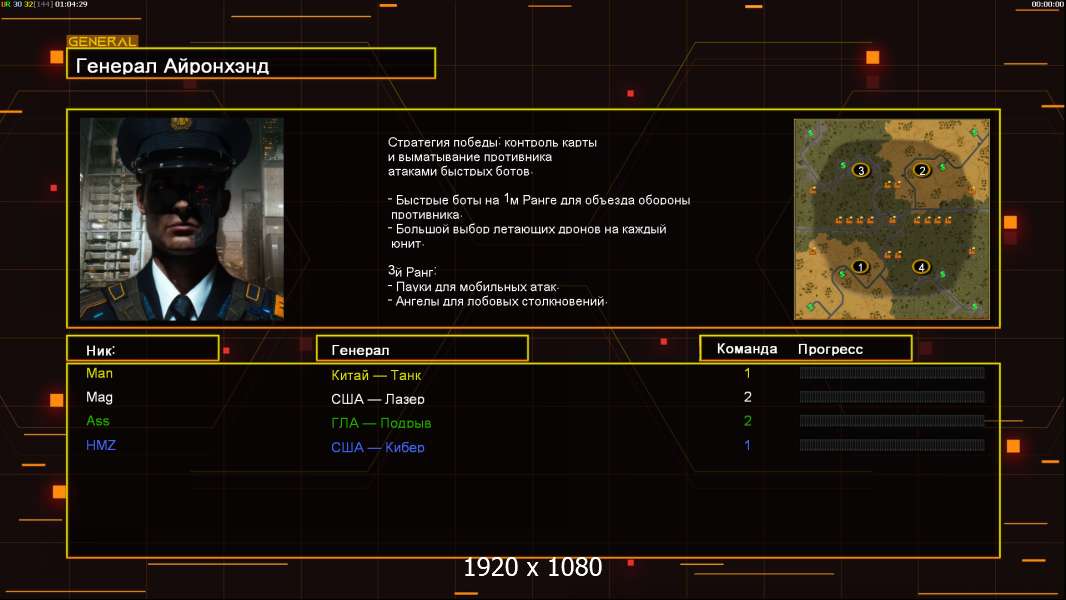Click the "3й Ранг:" heading text

[412, 271]
